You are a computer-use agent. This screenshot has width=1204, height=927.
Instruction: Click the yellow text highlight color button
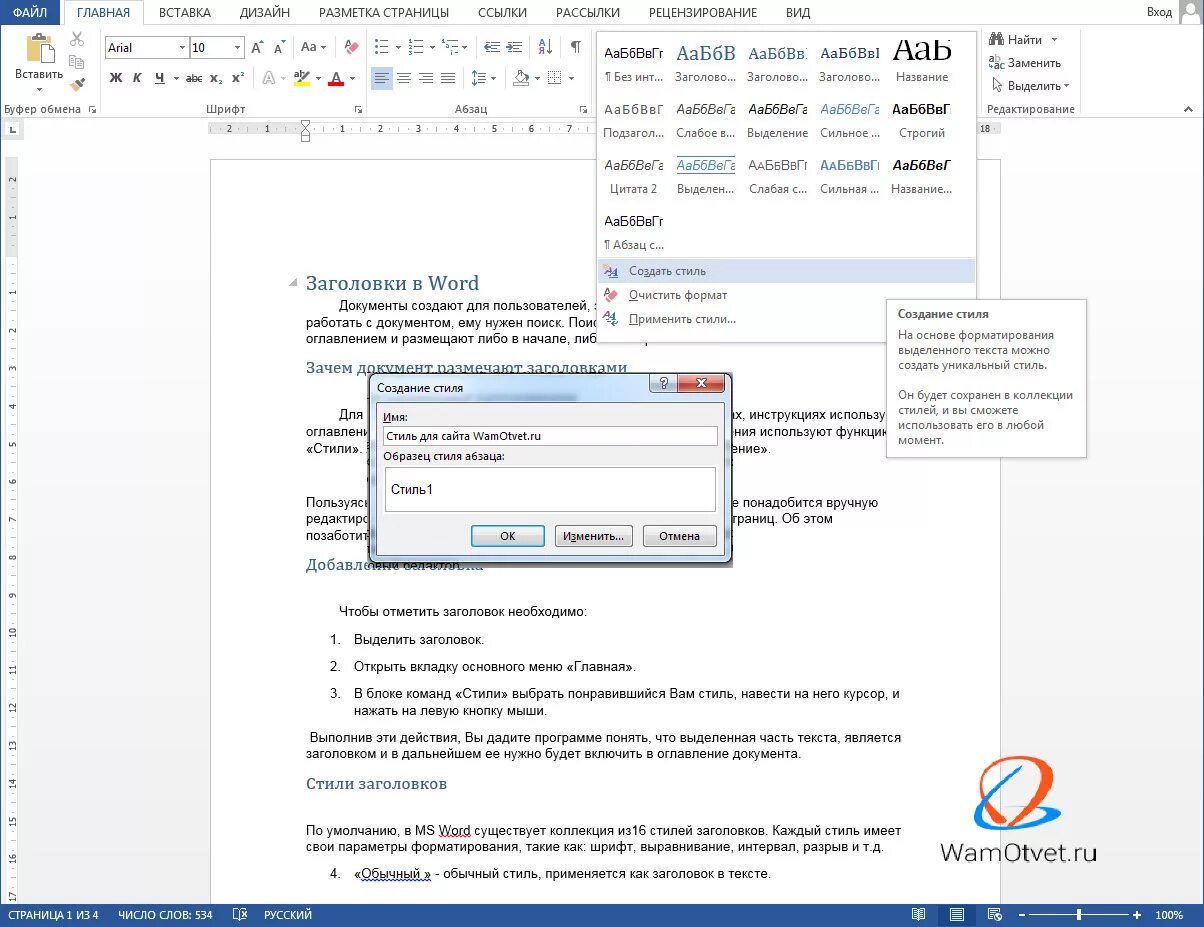301,78
